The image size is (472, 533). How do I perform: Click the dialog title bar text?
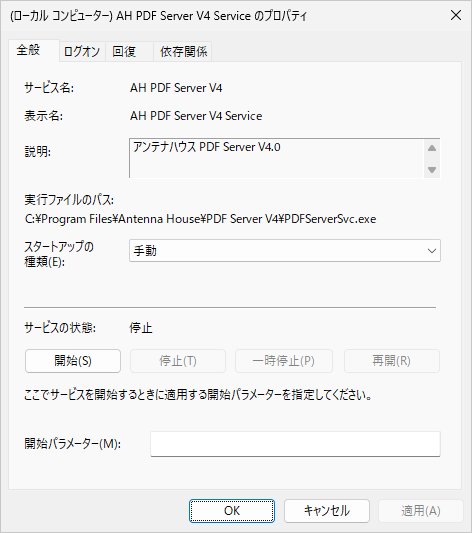[158, 16]
